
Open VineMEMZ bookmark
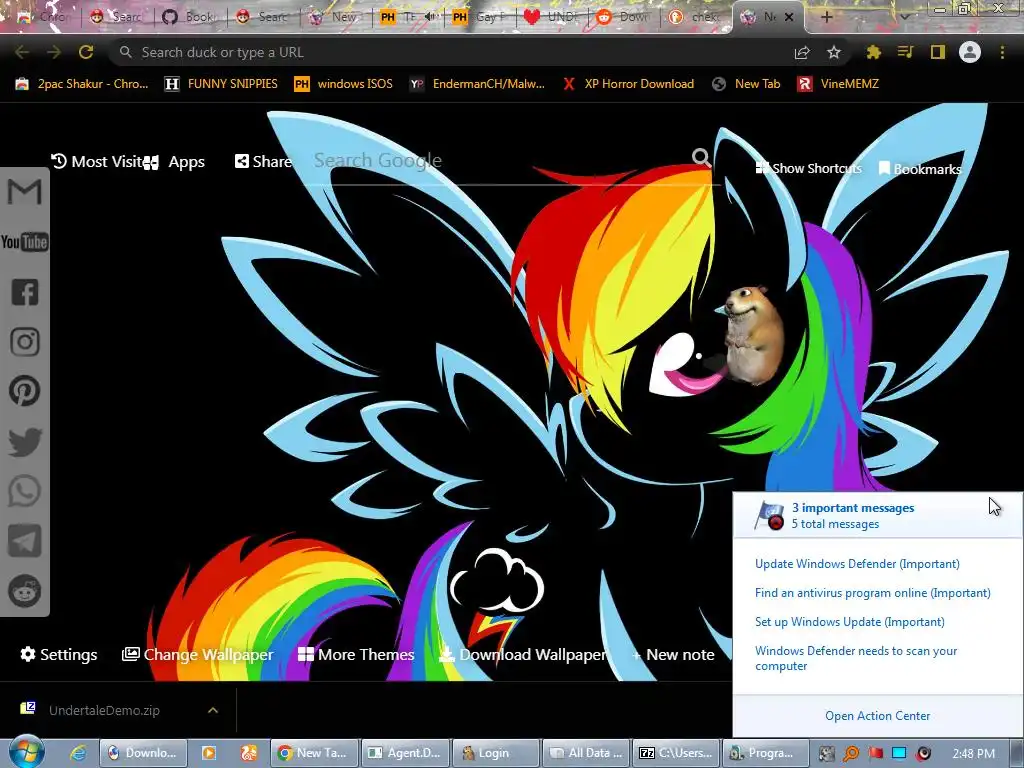pos(839,84)
